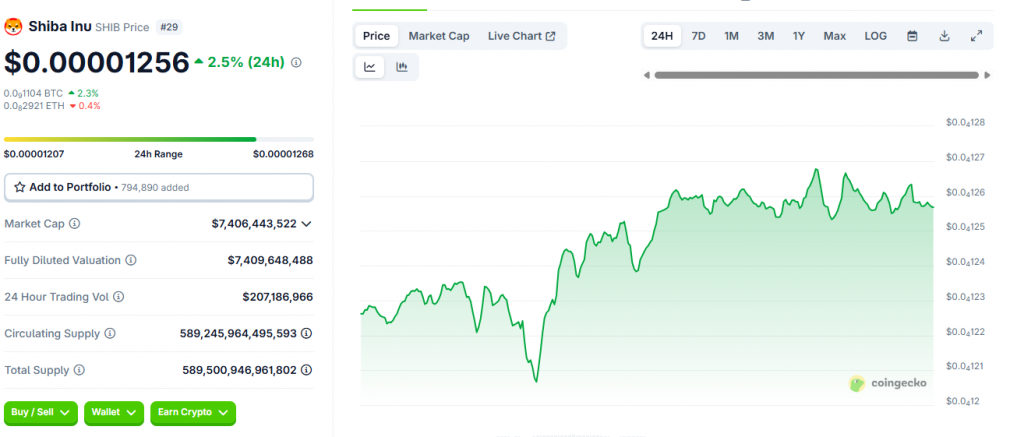Select the 3M time range

click(765, 36)
